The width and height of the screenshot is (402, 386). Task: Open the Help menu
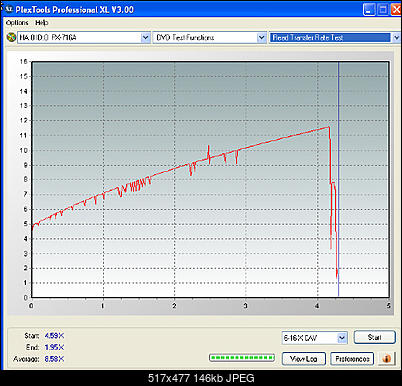(42, 23)
